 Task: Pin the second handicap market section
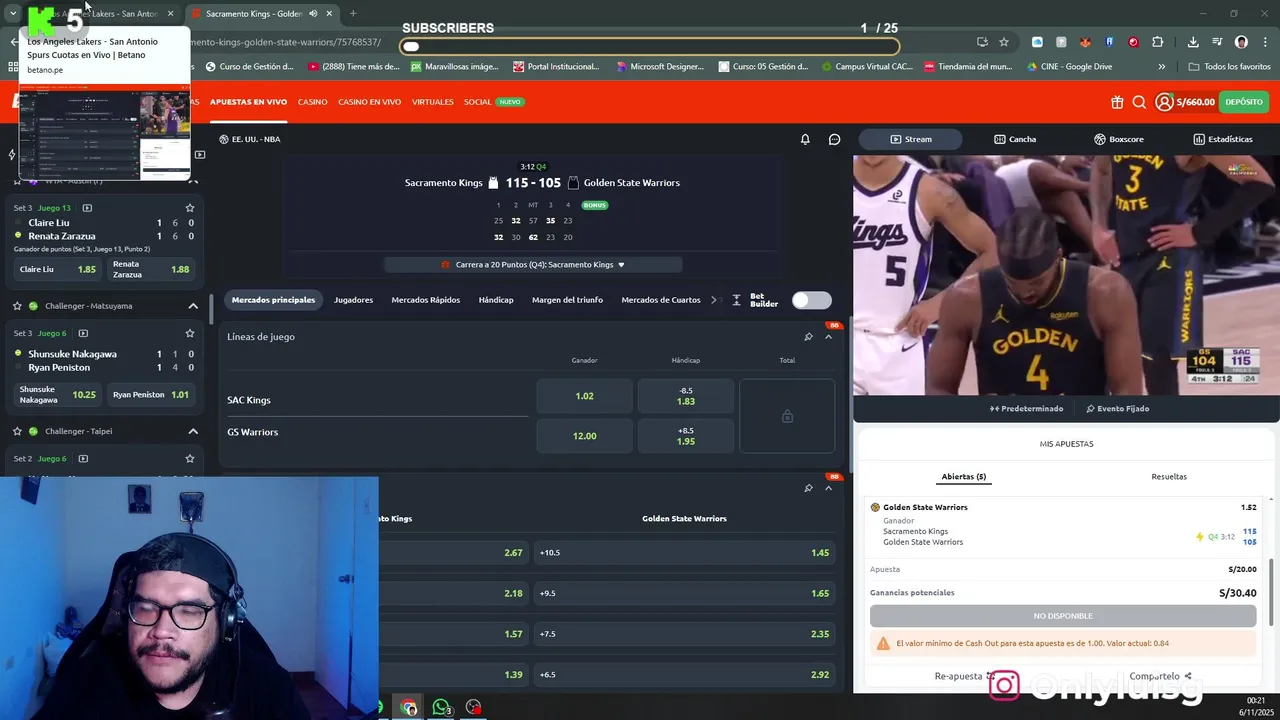click(x=808, y=488)
